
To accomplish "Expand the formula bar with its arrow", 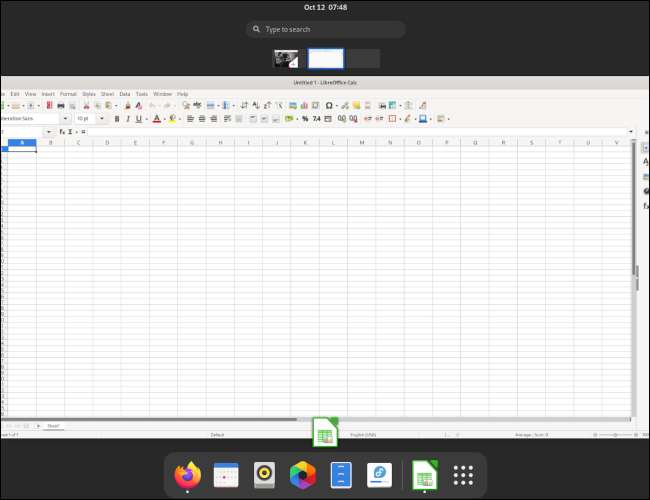I will click(x=631, y=132).
